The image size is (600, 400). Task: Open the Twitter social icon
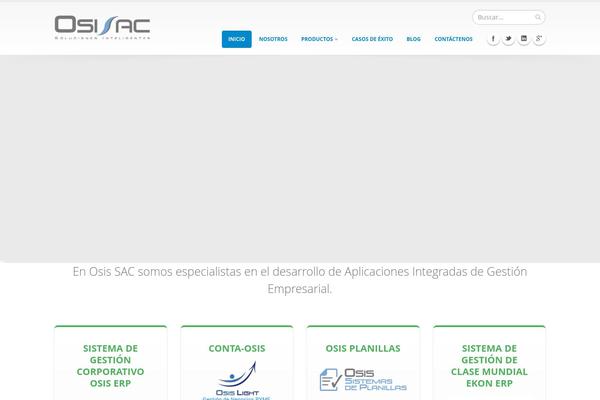point(508,39)
